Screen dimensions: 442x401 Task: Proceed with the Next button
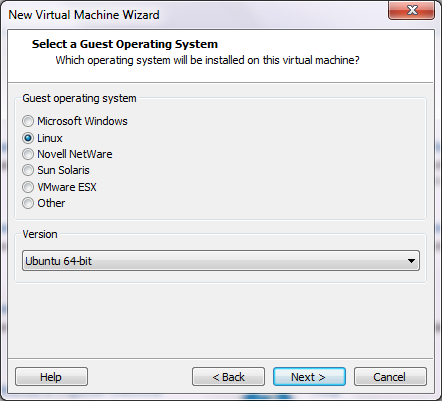[309, 377]
